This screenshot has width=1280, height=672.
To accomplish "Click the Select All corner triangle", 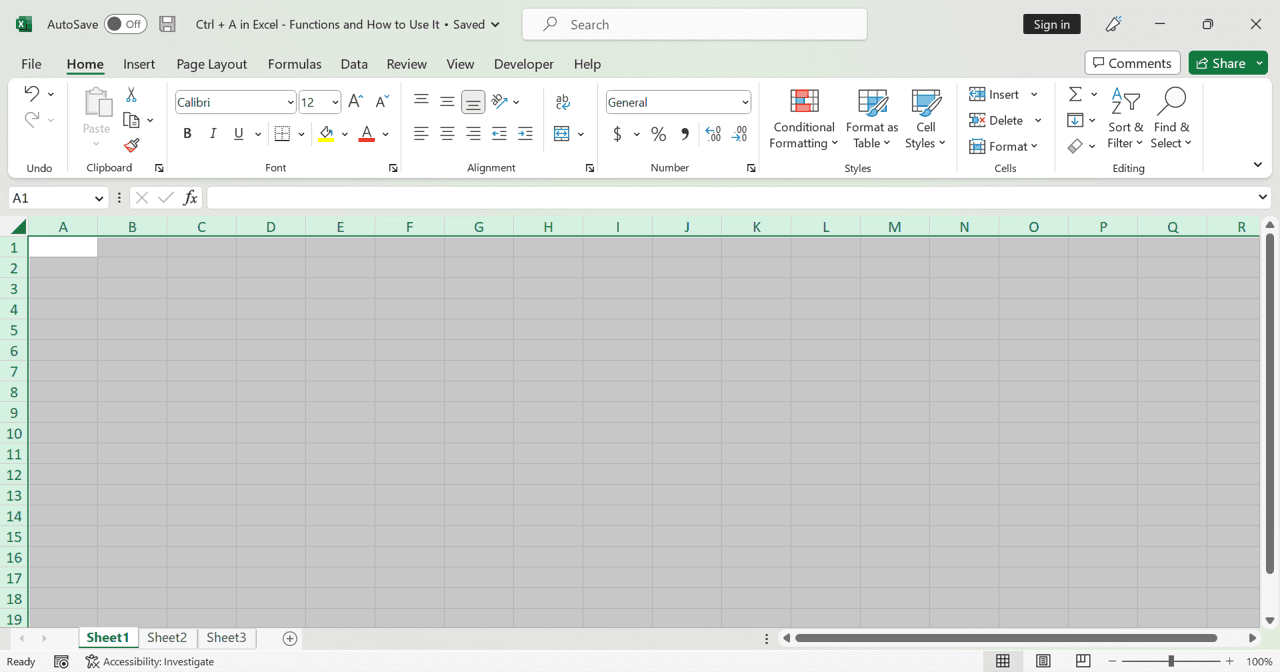I will click(18, 226).
